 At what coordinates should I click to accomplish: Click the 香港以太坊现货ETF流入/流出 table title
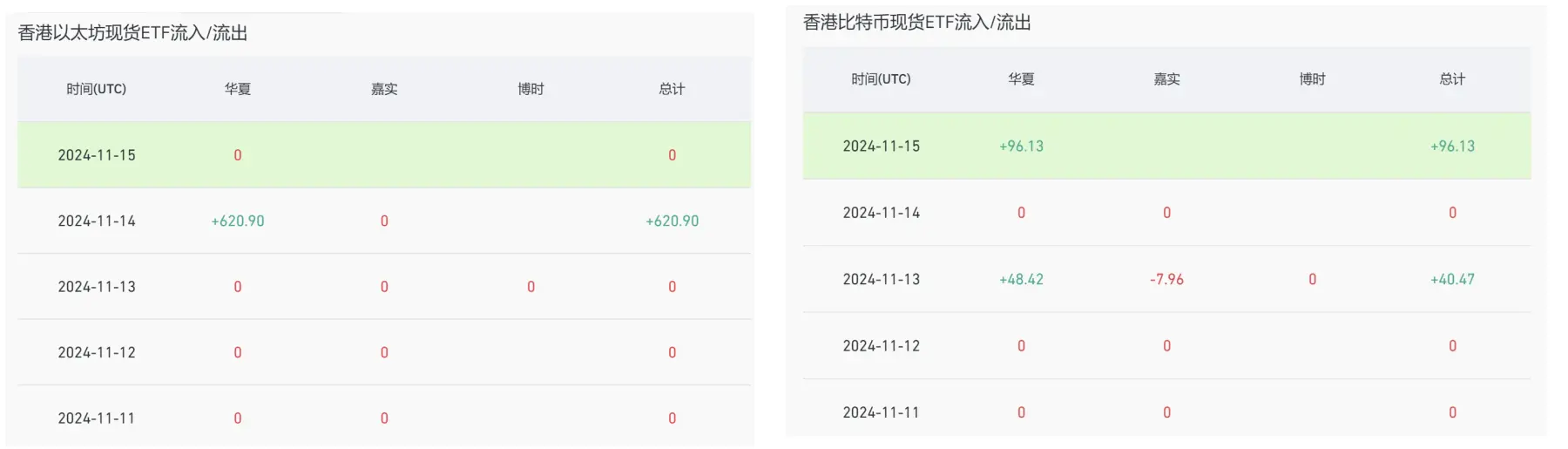point(132,33)
